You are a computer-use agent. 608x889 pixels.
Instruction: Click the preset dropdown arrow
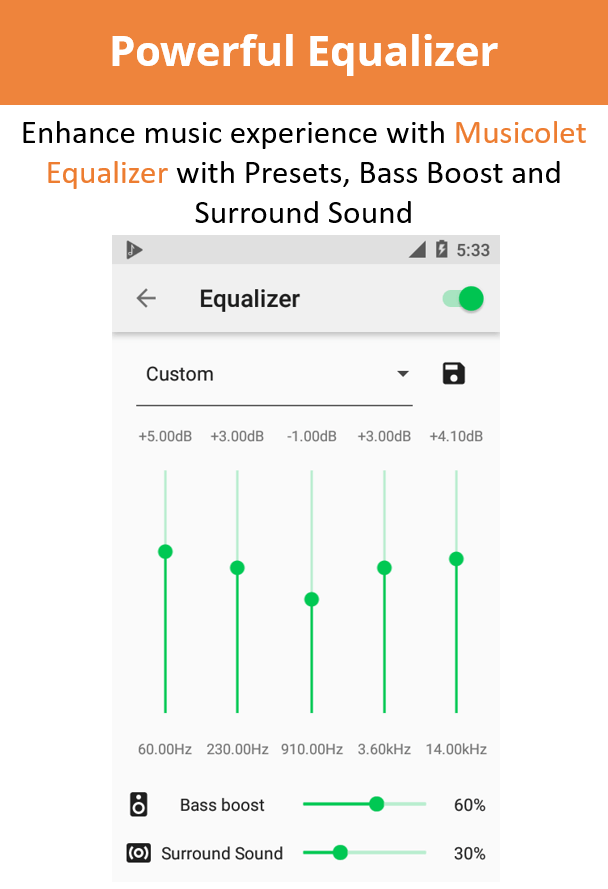(x=403, y=374)
